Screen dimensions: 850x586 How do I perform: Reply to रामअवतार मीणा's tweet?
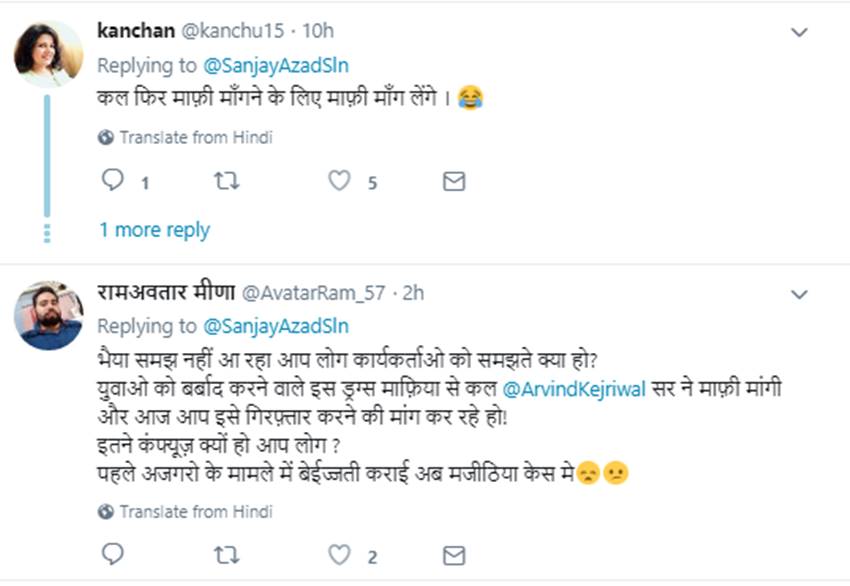(113, 554)
